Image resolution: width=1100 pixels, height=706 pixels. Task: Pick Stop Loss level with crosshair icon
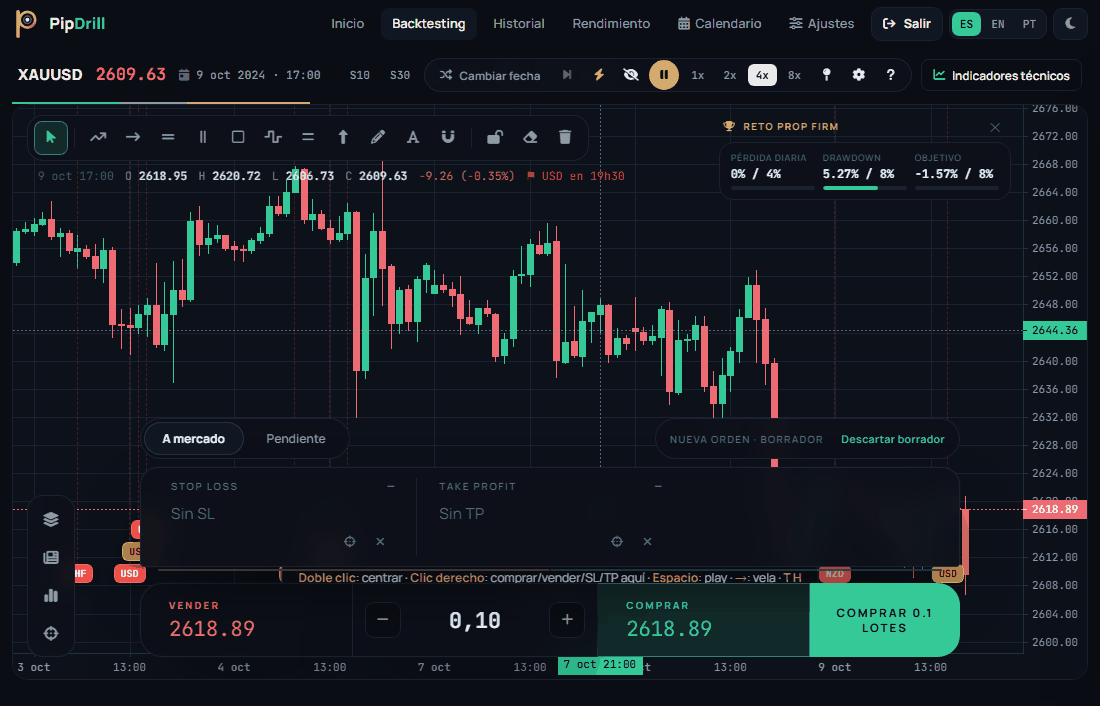coord(349,541)
